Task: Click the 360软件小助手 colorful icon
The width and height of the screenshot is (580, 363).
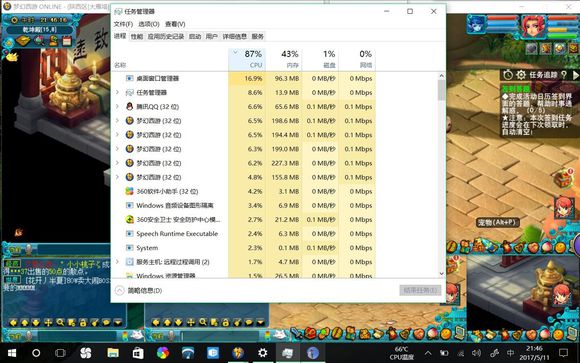Action: 129,191
